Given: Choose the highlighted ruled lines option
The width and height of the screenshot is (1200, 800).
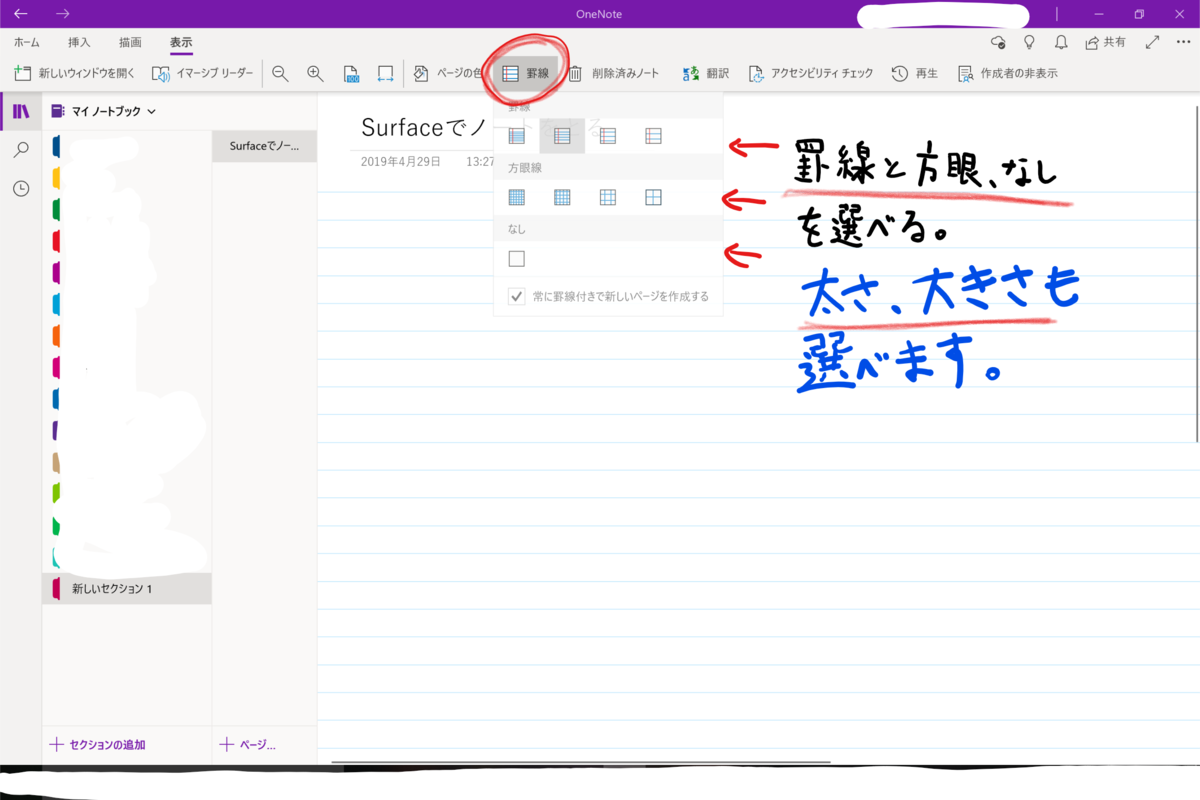Looking at the screenshot, I should point(562,135).
